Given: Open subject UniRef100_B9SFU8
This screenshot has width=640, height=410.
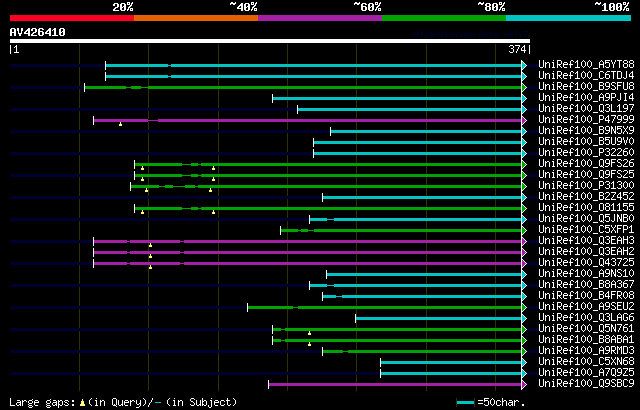Looking at the screenshot, I should [586, 86].
